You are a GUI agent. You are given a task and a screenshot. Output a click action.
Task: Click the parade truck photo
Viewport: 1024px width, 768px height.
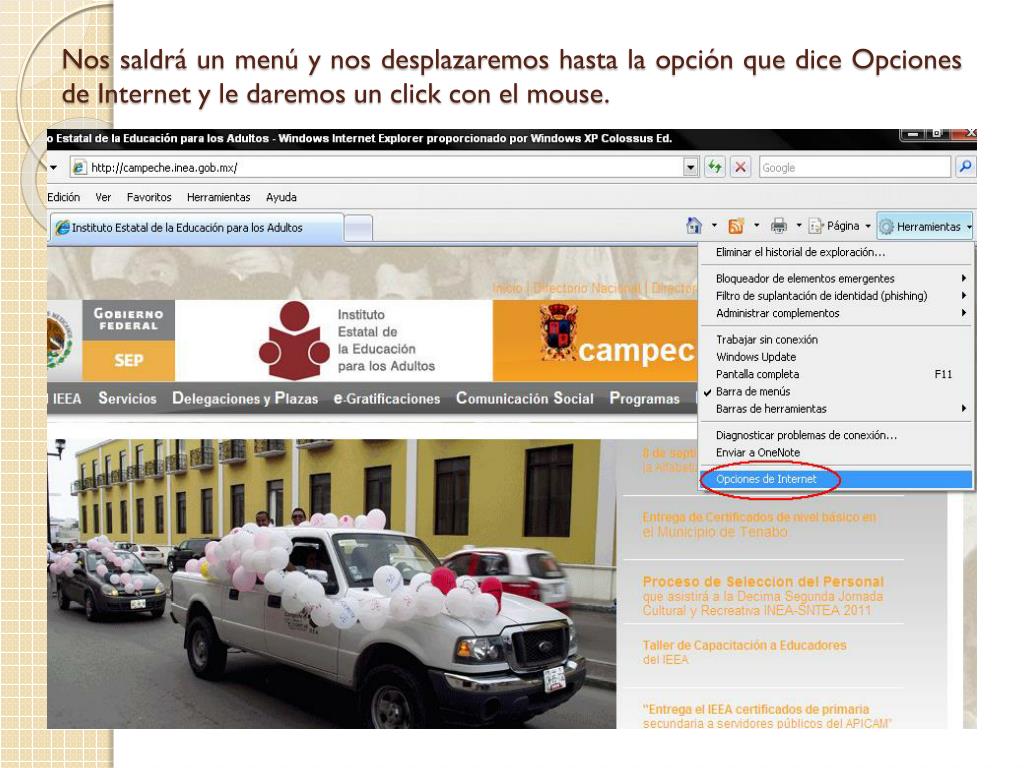pyautogui.click(x=331, y=583)
